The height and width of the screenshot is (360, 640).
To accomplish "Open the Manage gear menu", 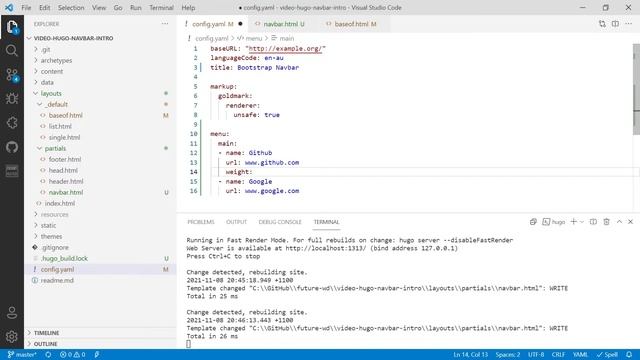I will click(x=12, y=336).
